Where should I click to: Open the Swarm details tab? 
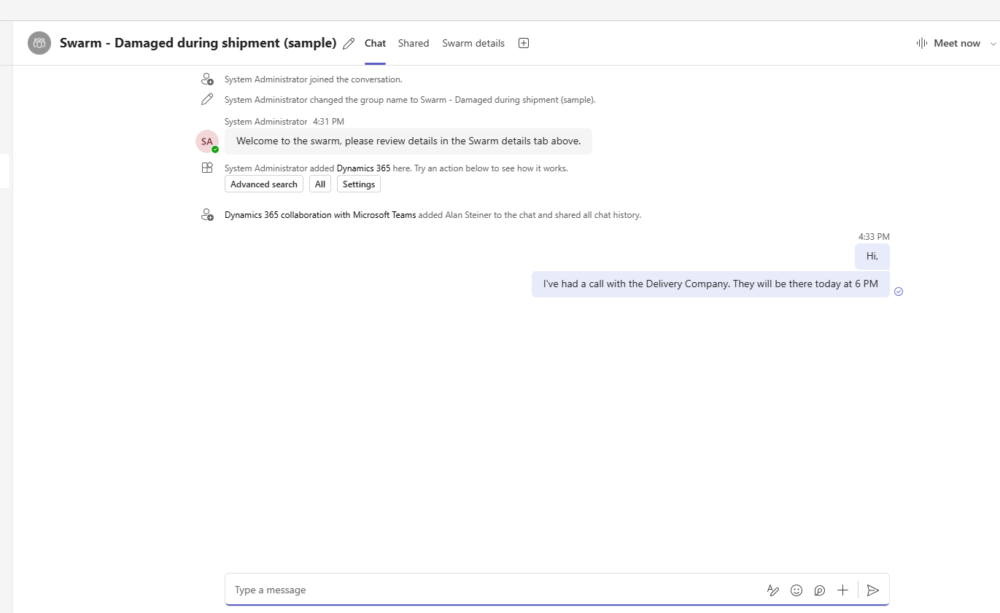pos(473,43)
